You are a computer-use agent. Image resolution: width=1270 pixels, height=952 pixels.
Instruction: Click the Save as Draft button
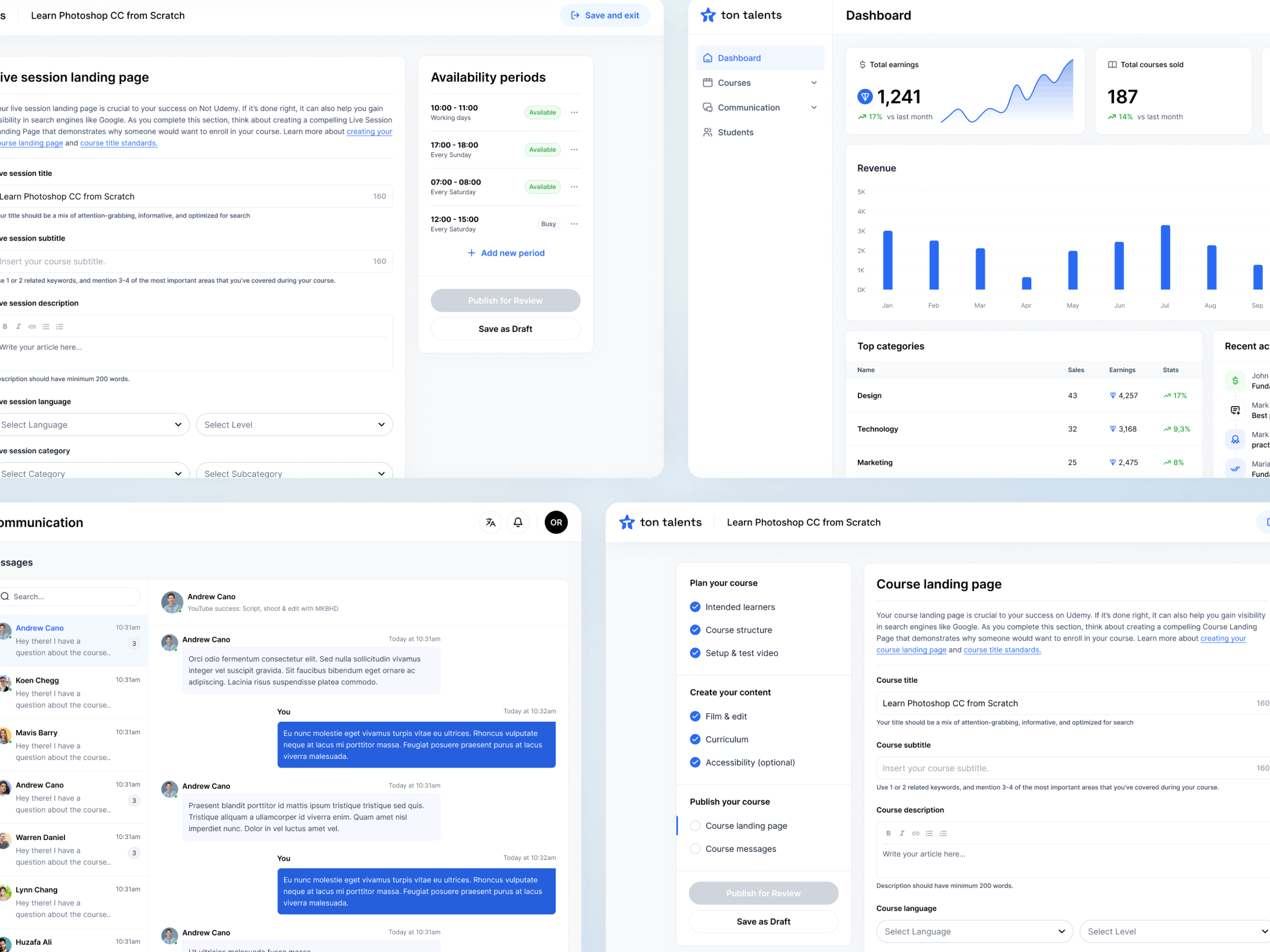point(764,921)
